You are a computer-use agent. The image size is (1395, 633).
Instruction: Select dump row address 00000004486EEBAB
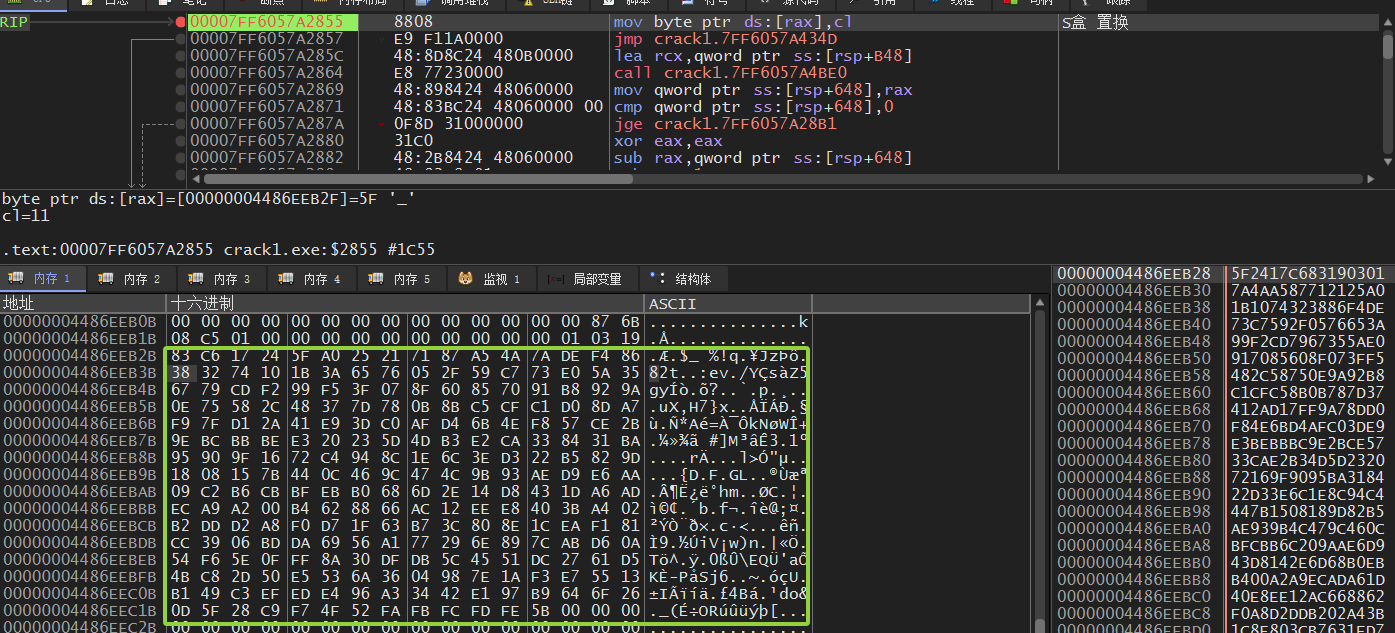point(80,491)
